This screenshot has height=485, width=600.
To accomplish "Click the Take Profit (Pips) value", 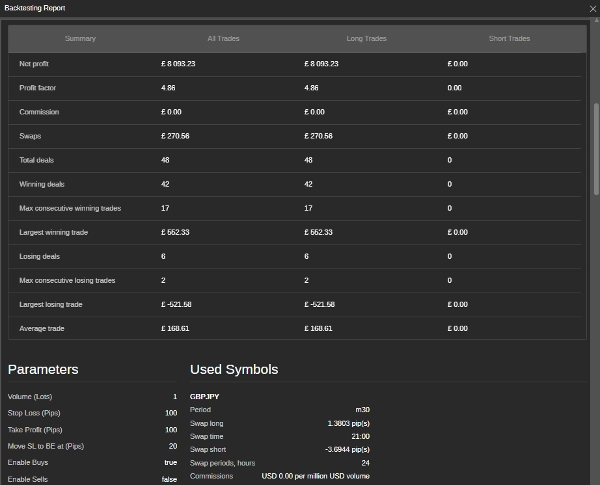I will [171, 430].
